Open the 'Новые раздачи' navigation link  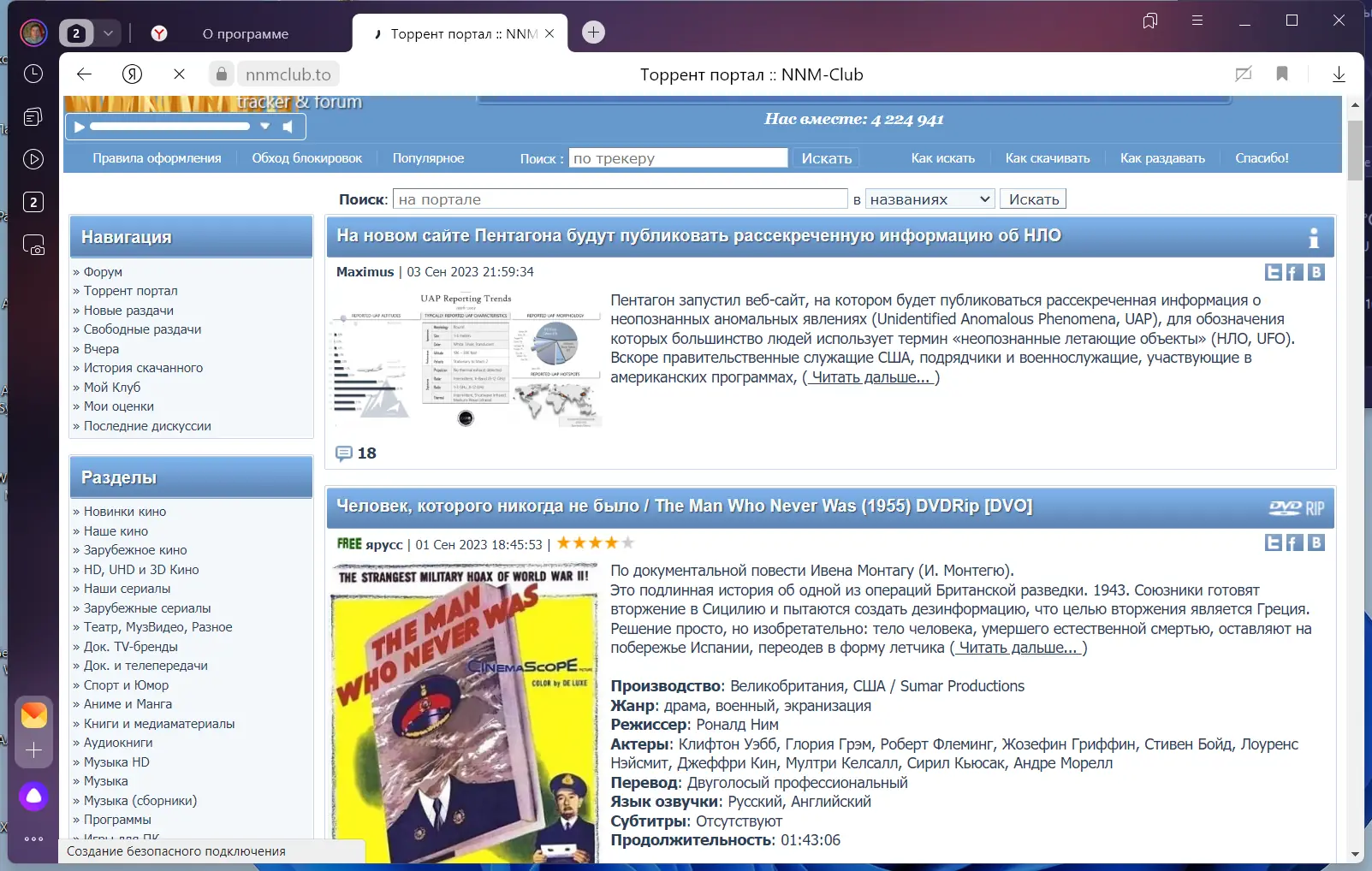[128, 311]
